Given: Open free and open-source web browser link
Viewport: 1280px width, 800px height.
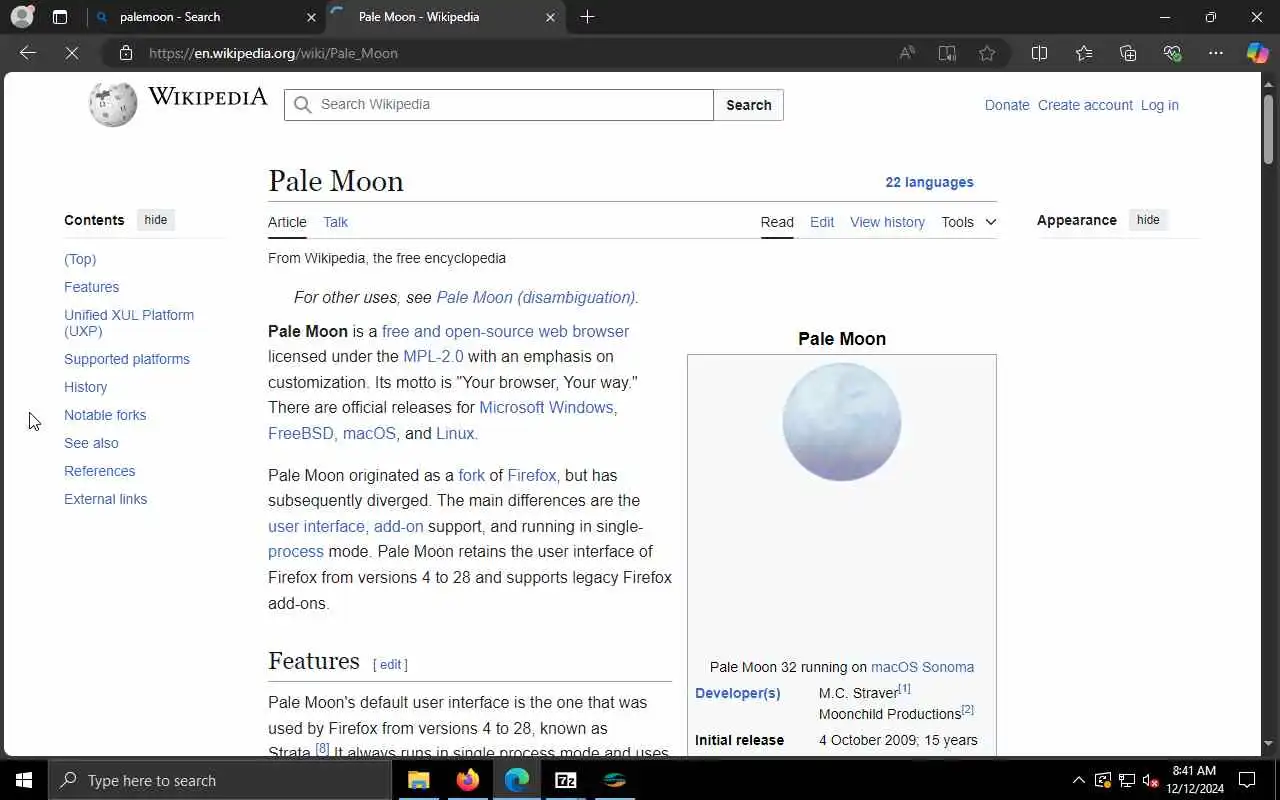Looking at the screenshot, I should 505,331.
